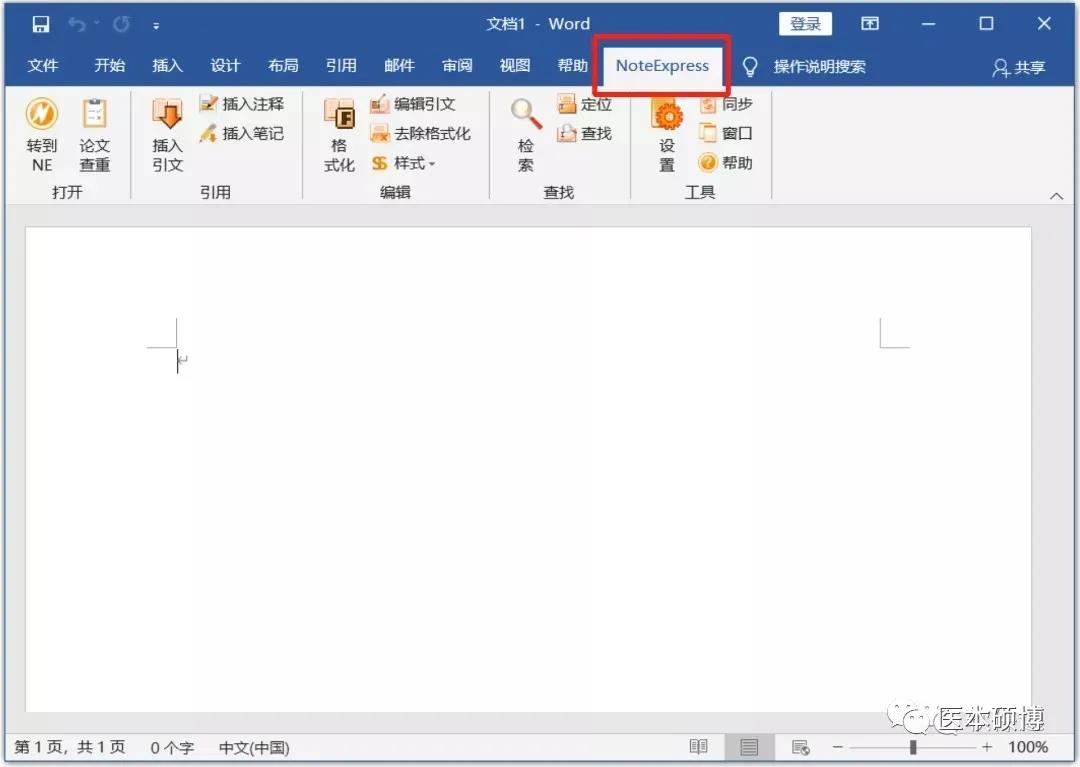Click in the blank document page

(x=528, y=470)
